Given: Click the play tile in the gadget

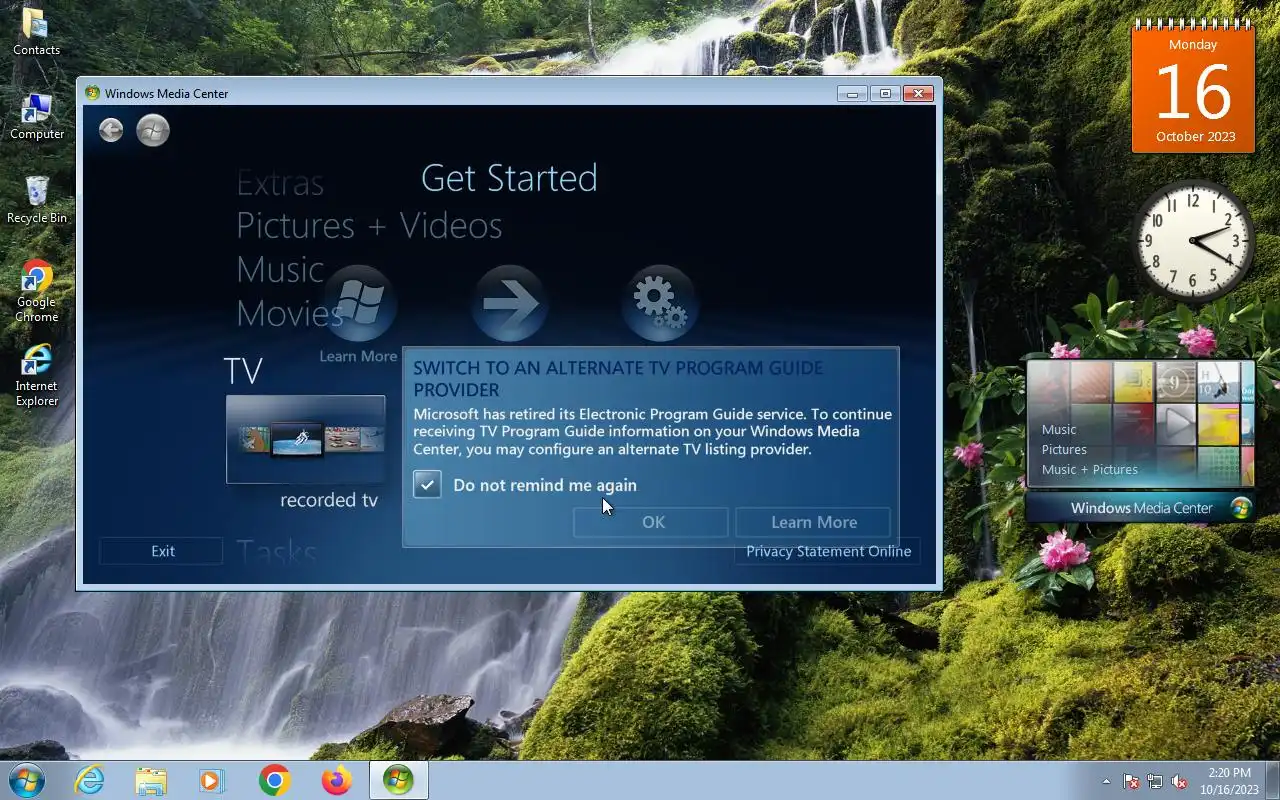Looking at the screenshot, I should point(1176,423).
